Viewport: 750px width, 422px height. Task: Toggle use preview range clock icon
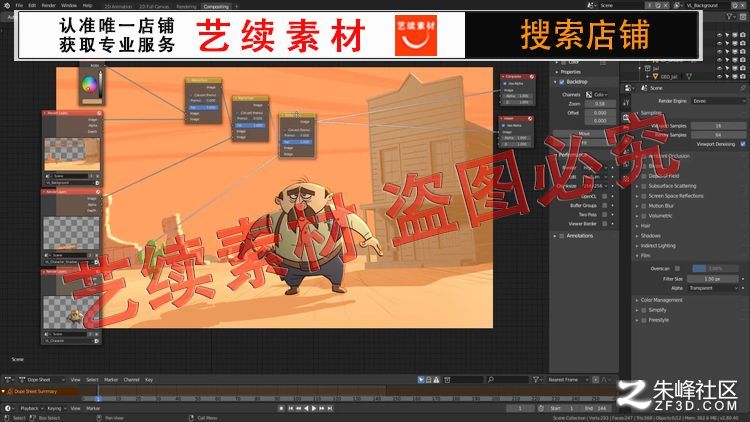(x=541, y=408)
